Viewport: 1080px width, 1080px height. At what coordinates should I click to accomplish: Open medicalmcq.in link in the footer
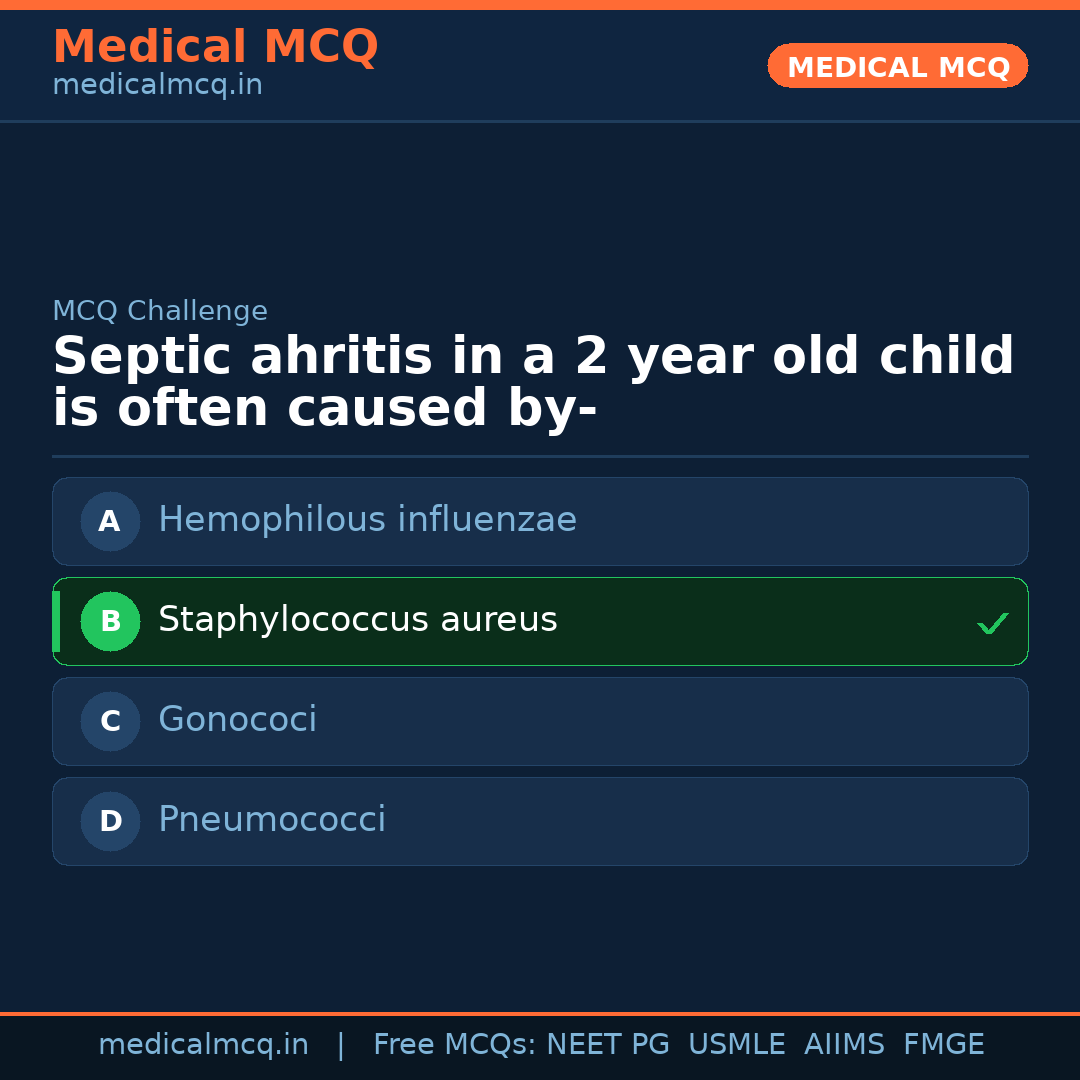point(203,1045)
